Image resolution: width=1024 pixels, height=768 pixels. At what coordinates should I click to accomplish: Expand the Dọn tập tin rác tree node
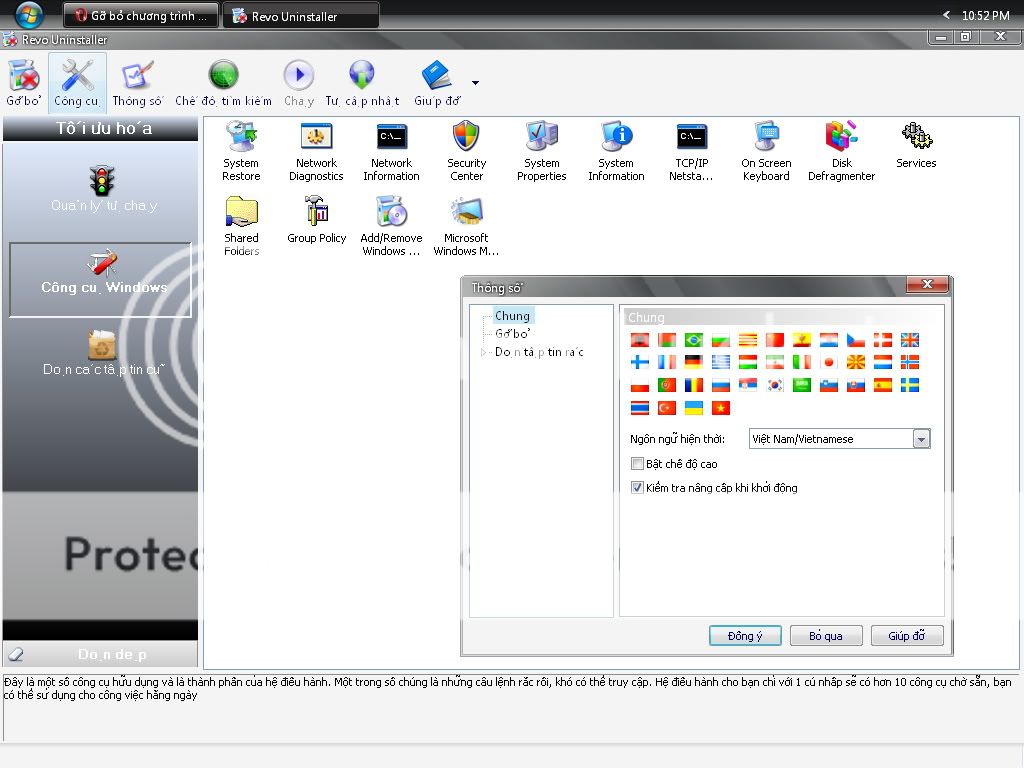[x=484, y=352]
